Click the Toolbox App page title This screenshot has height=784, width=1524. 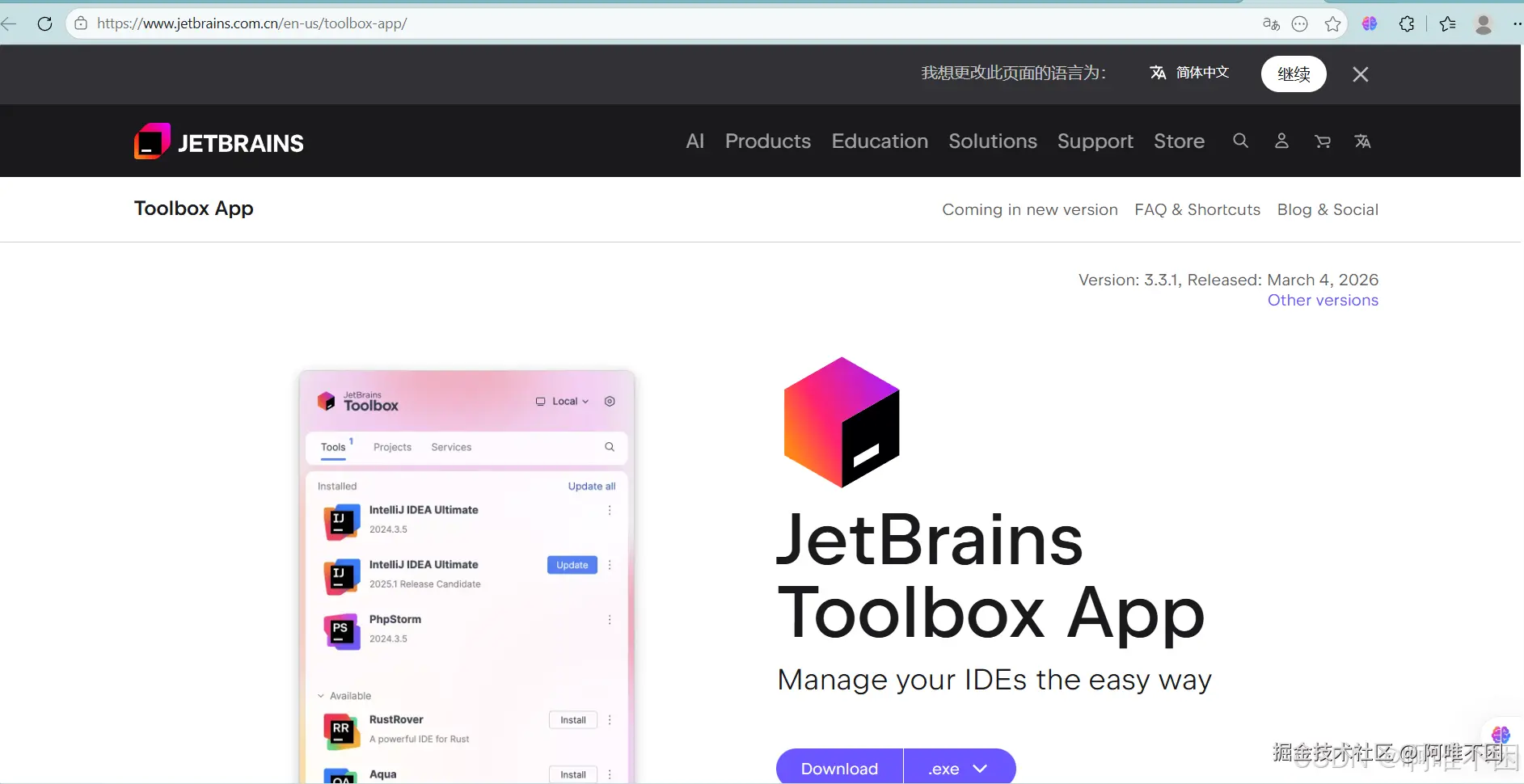194,209
